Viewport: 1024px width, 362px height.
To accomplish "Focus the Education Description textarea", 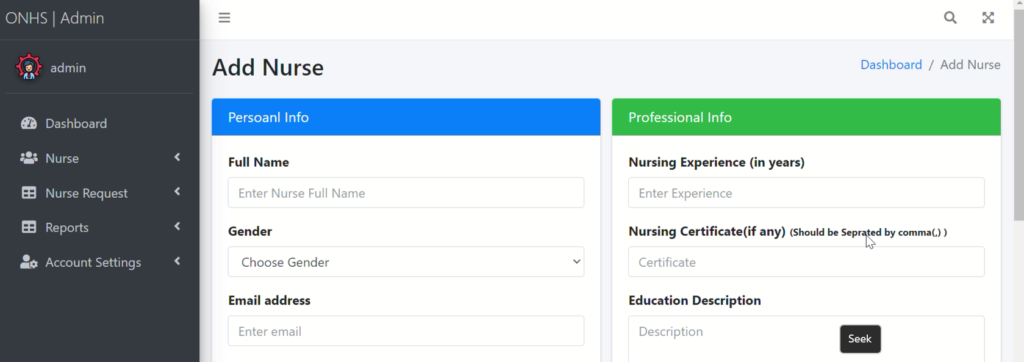I will 806,339.
